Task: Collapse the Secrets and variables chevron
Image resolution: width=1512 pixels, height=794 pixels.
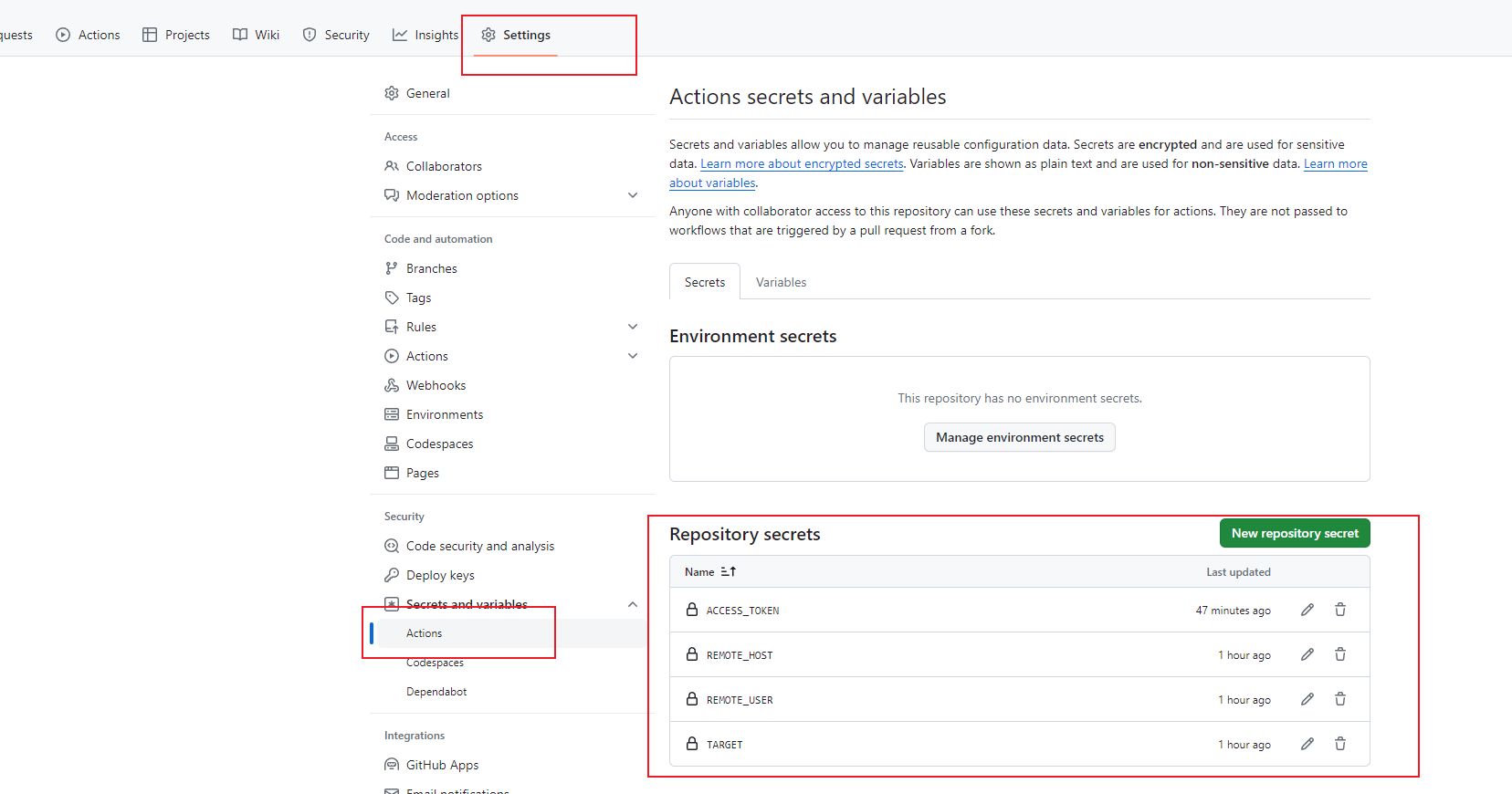Action: pos(633,604)
